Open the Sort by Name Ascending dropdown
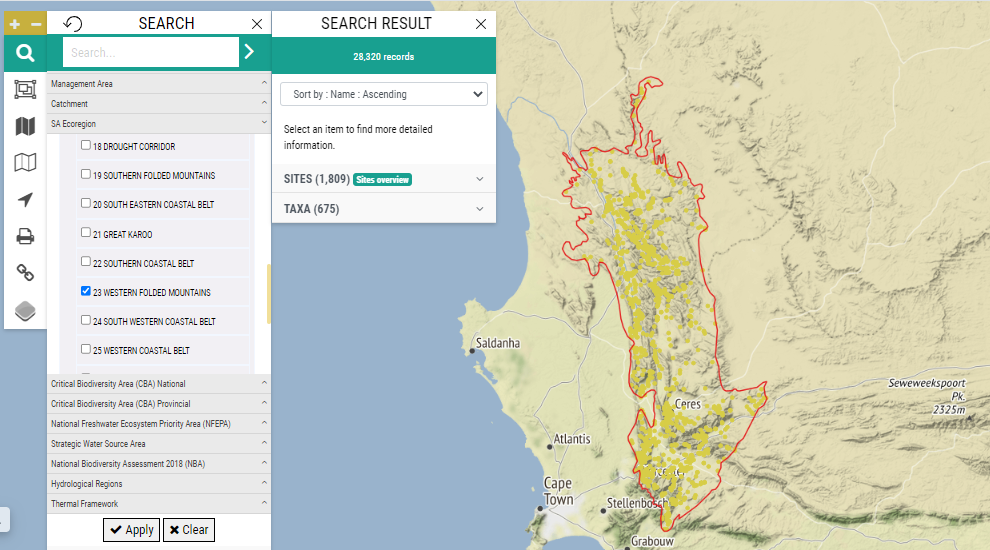This screenshot has height=550, width=990. pos(384,94)
